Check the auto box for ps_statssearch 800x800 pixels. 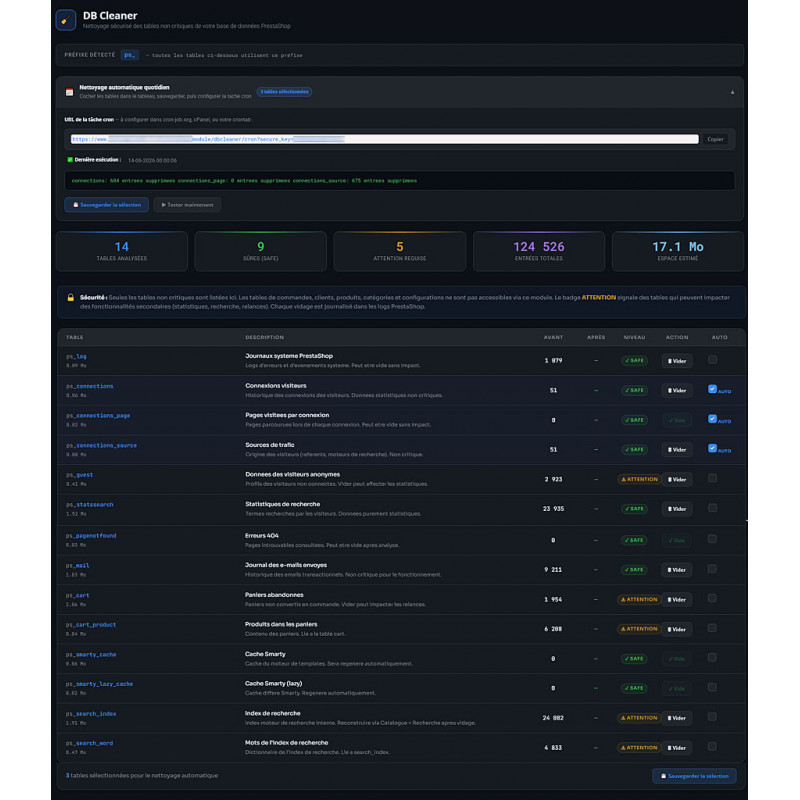tap(712, 508)
